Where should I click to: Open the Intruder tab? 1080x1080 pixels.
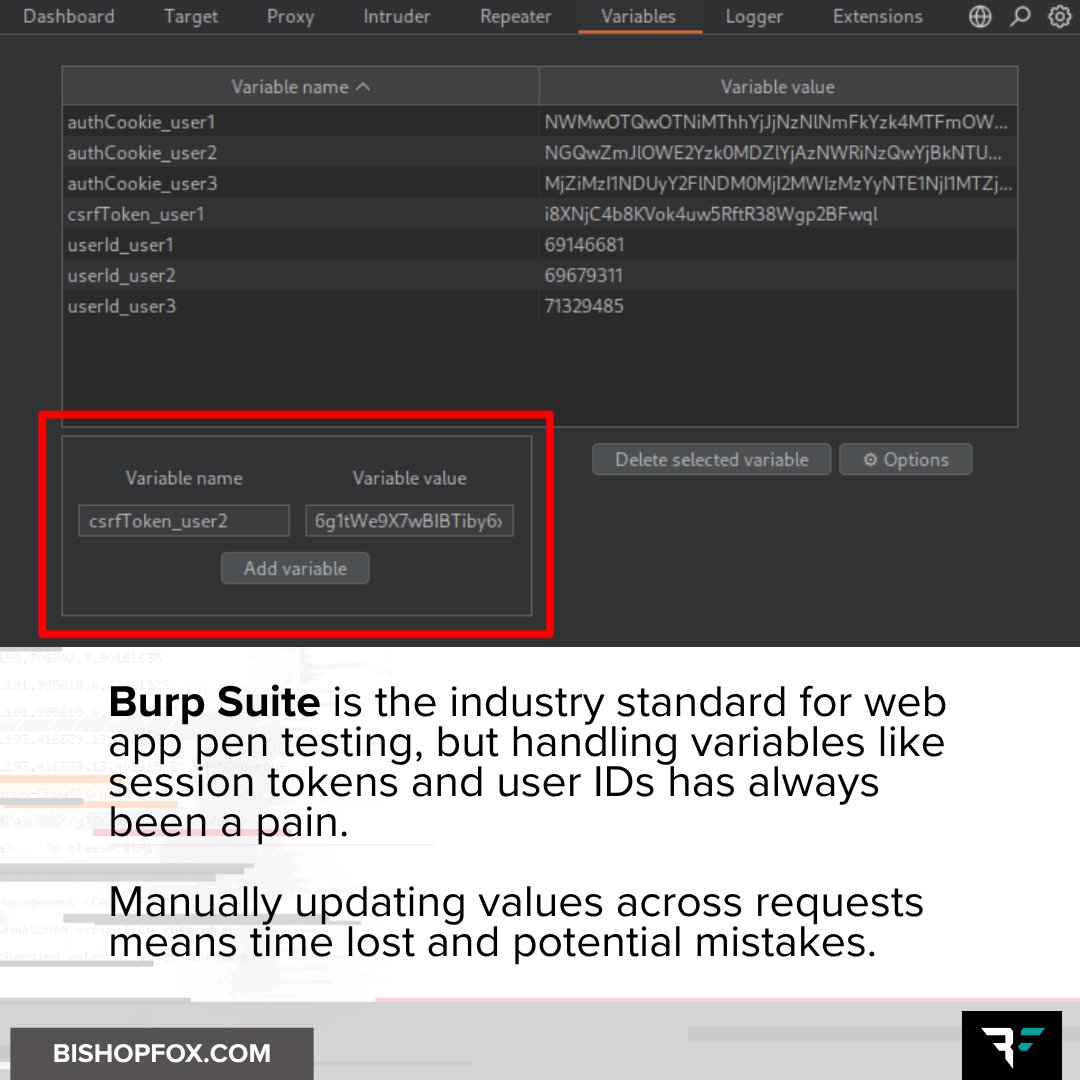[397, 17]
